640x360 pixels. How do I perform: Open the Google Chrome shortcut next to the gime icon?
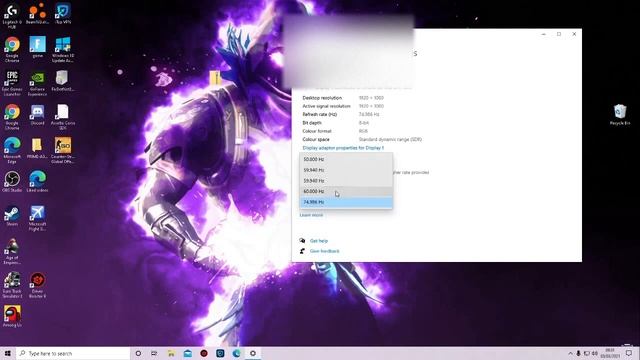click(x=12, y=50)
